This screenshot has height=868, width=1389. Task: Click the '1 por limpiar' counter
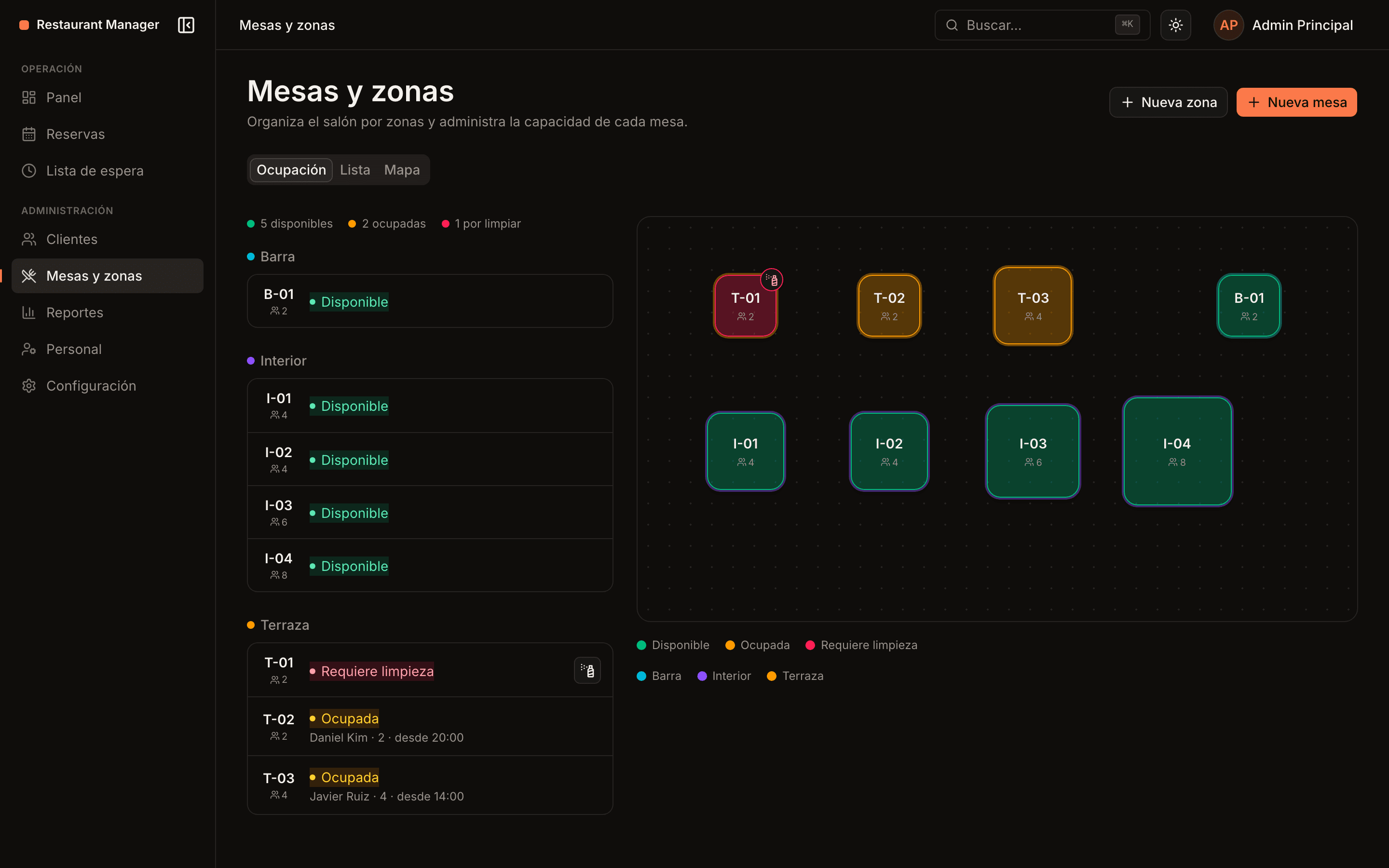pyautogui.click(x=481, y=224)
